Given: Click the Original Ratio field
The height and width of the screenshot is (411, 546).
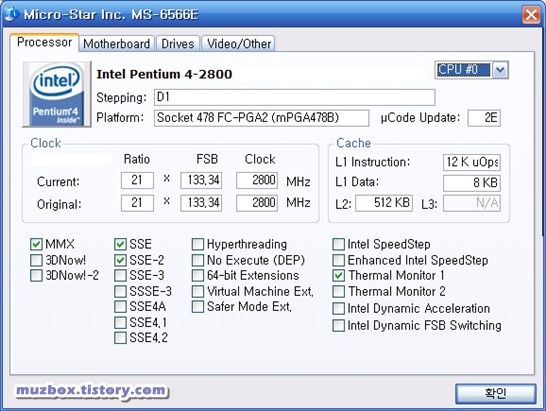Looking at the screenshot, I should (x=137, y=203).
